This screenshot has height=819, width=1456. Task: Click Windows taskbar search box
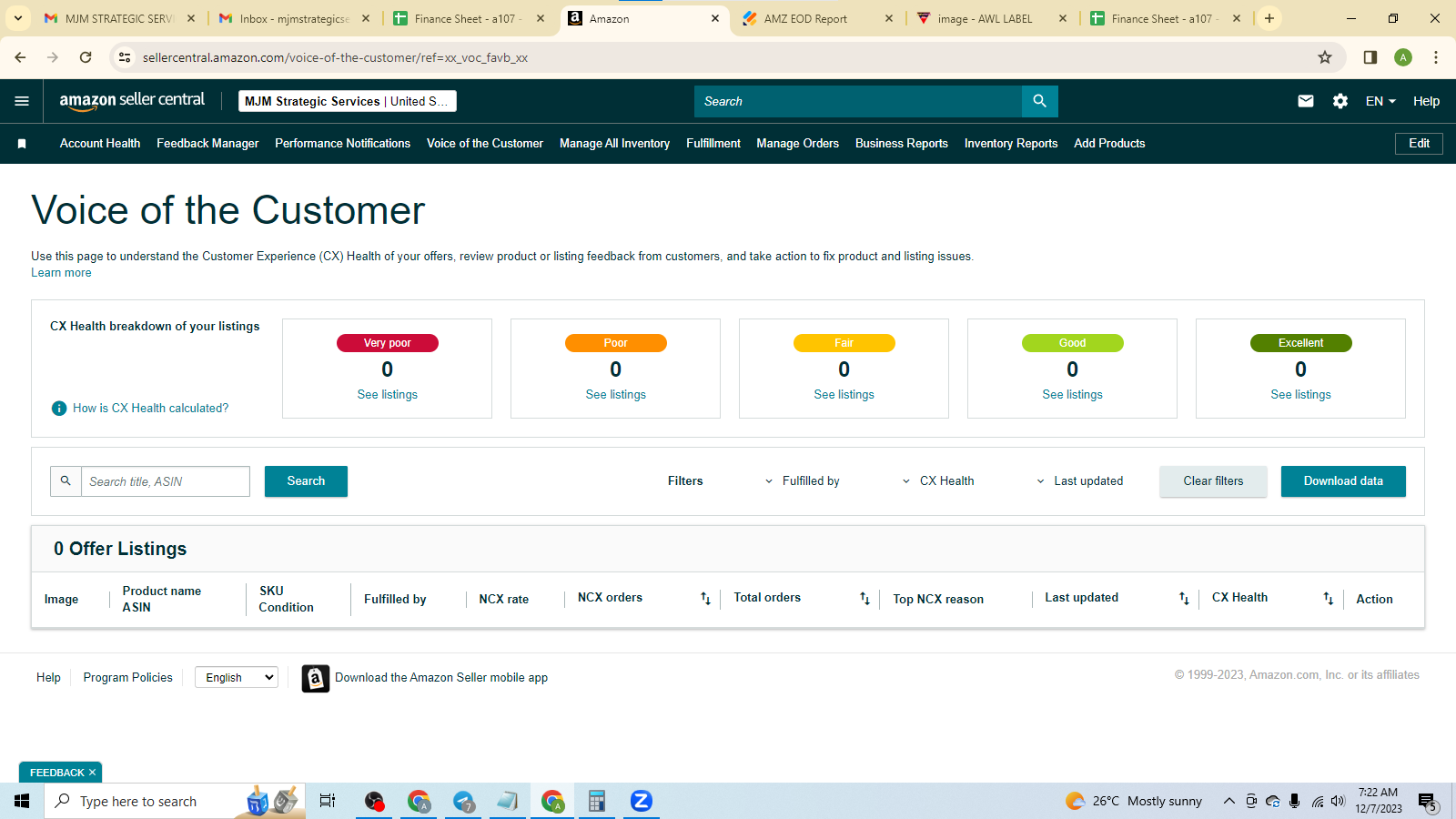(x=175, y=801)
